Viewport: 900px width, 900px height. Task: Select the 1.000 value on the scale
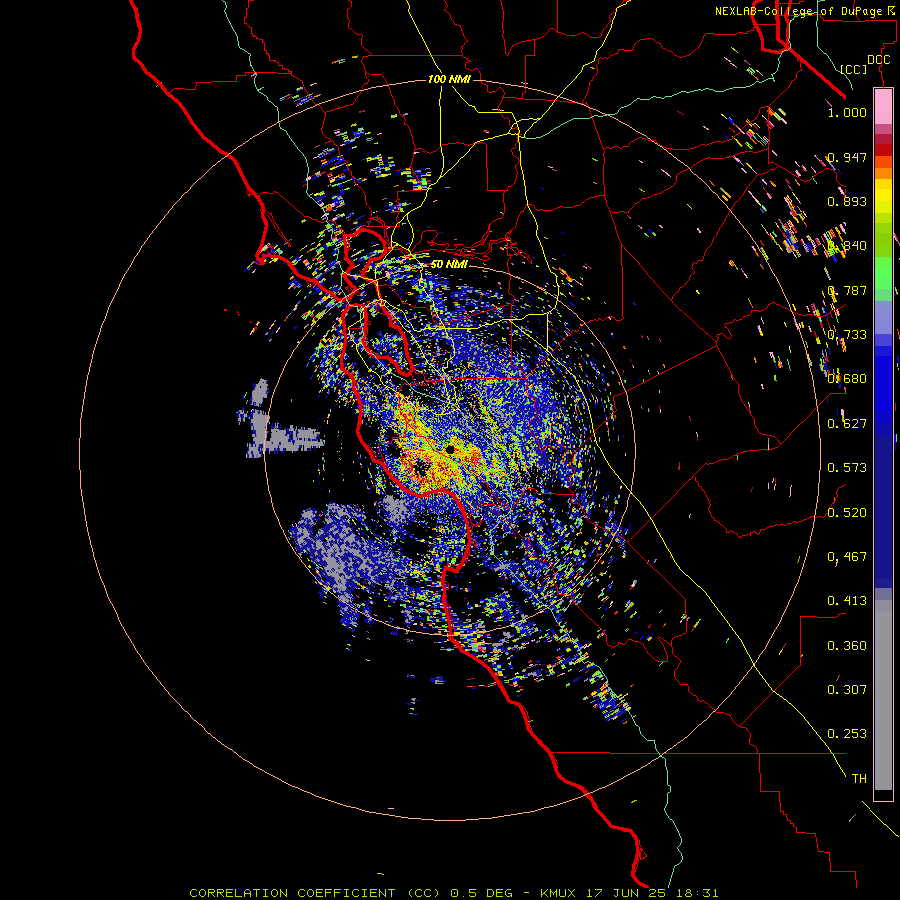point(847,112)
